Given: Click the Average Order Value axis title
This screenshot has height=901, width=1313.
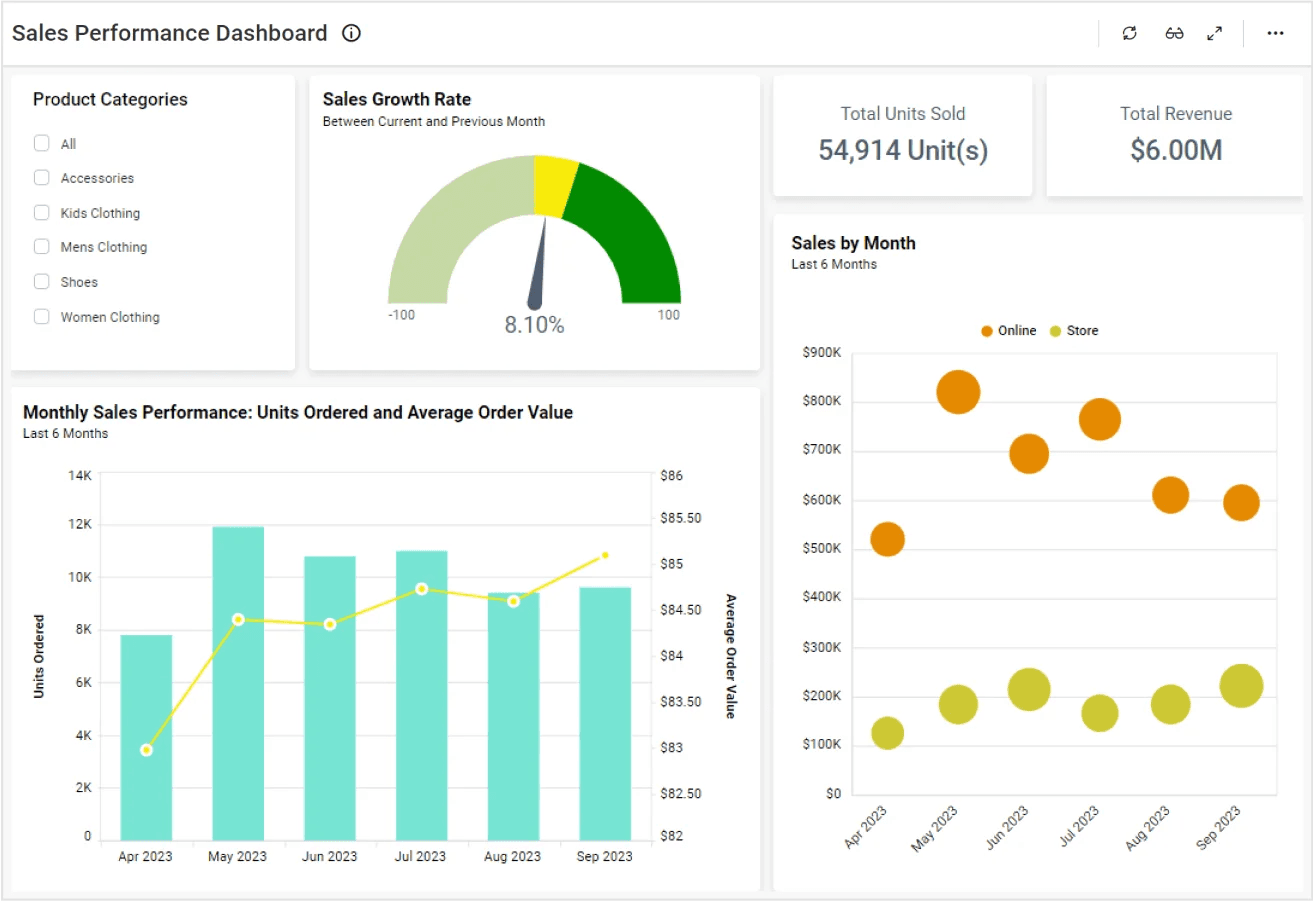Looking at the screenshot, I should 731,656.
